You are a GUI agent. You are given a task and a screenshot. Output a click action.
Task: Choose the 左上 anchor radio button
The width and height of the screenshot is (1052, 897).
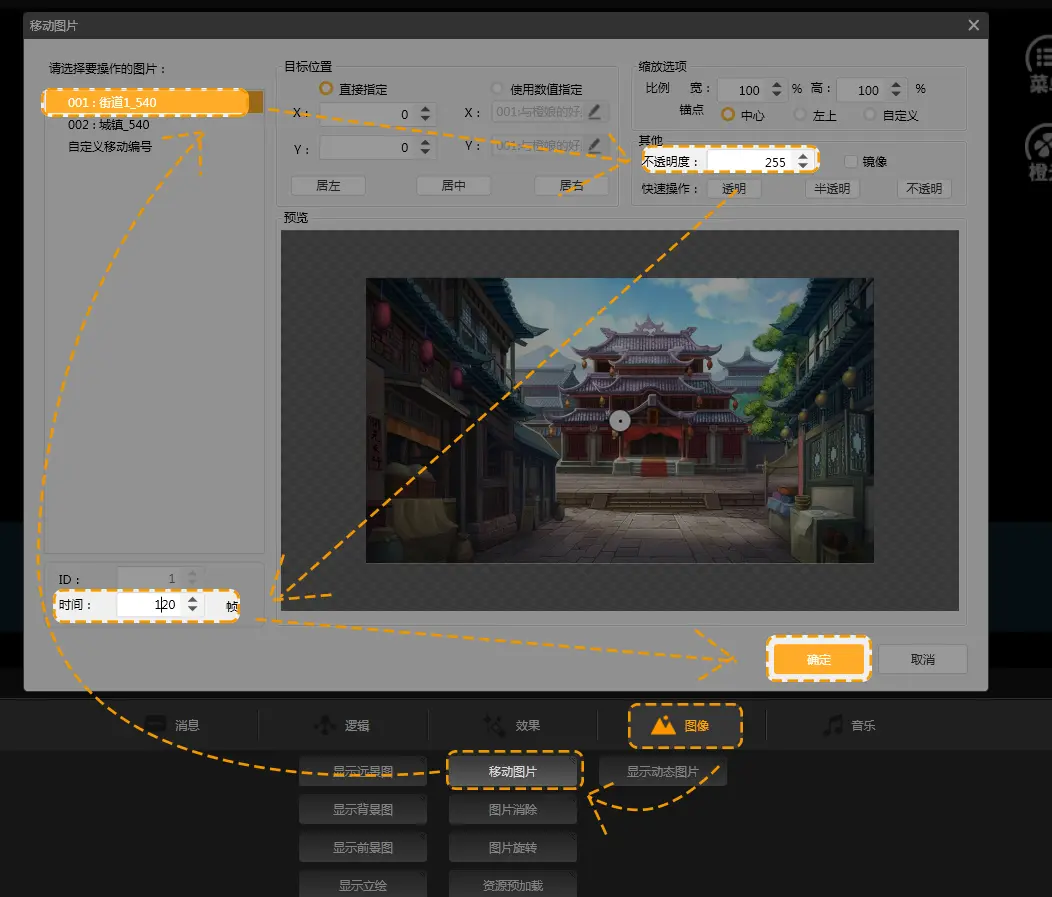(x=800, y=115)
